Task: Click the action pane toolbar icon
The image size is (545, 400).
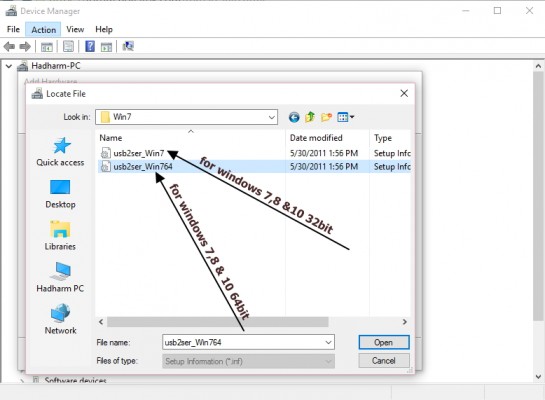Action: point(106,47)
